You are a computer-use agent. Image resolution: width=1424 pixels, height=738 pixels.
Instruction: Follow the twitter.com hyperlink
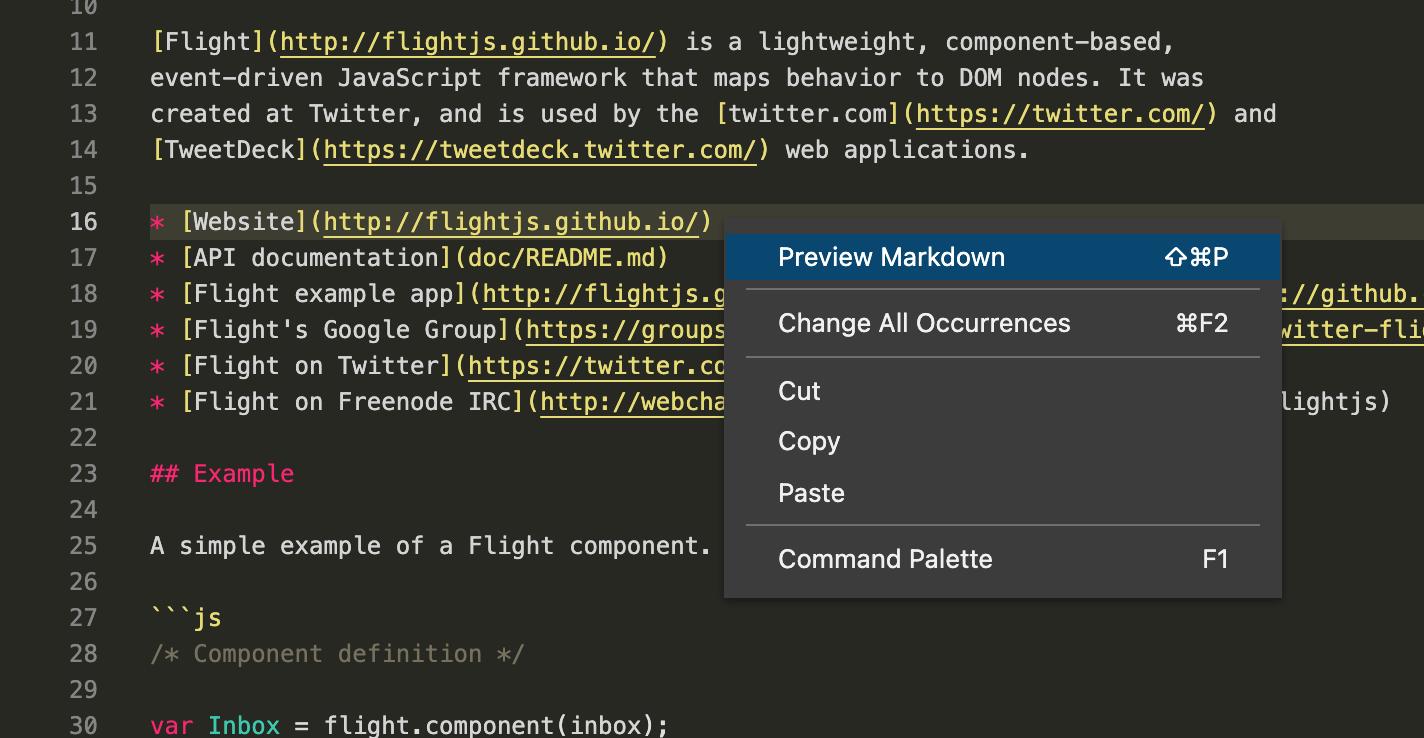[1059, 113]
